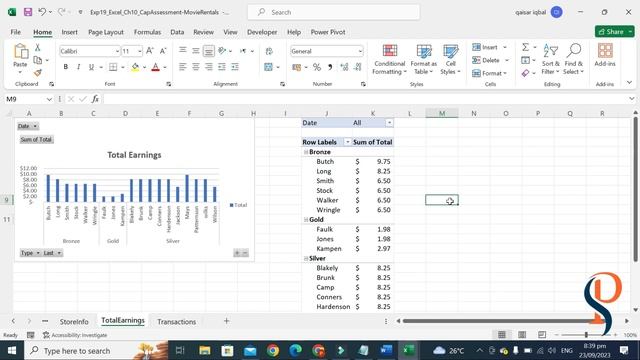The width and height of the screenshot is (640, 360).
Task: Open the Calibri font name dropdown
Action: (117, 51)
